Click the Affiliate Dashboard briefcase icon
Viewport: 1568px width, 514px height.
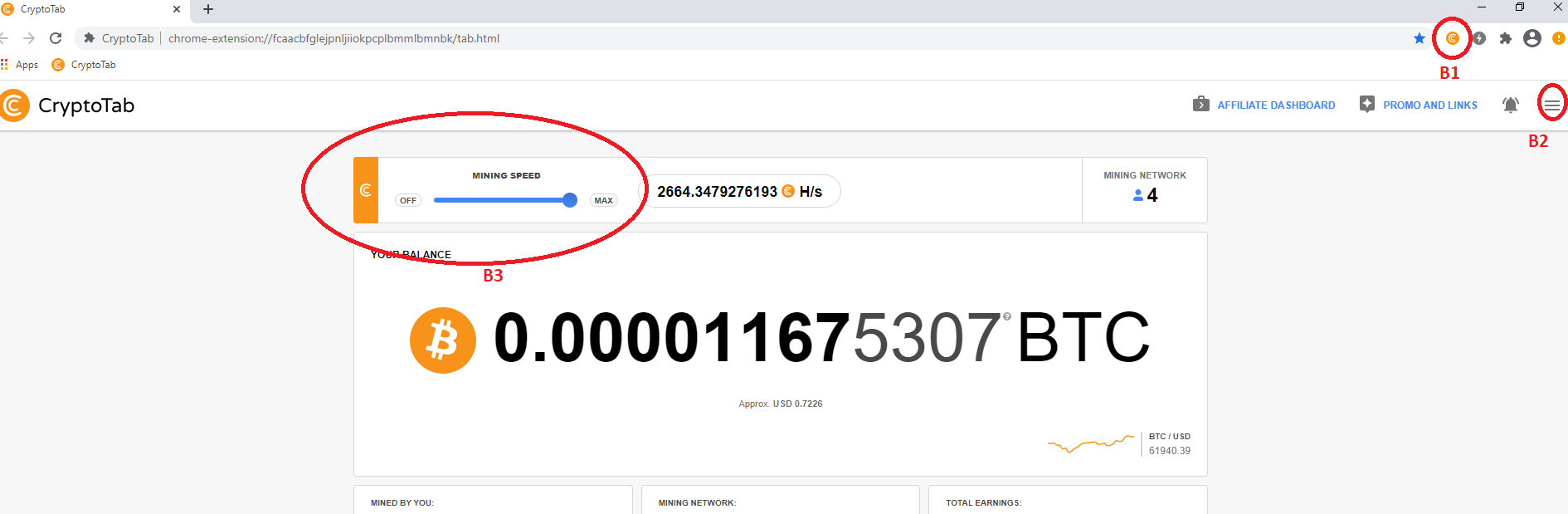pyautogui.click(x=1201, y=104)
